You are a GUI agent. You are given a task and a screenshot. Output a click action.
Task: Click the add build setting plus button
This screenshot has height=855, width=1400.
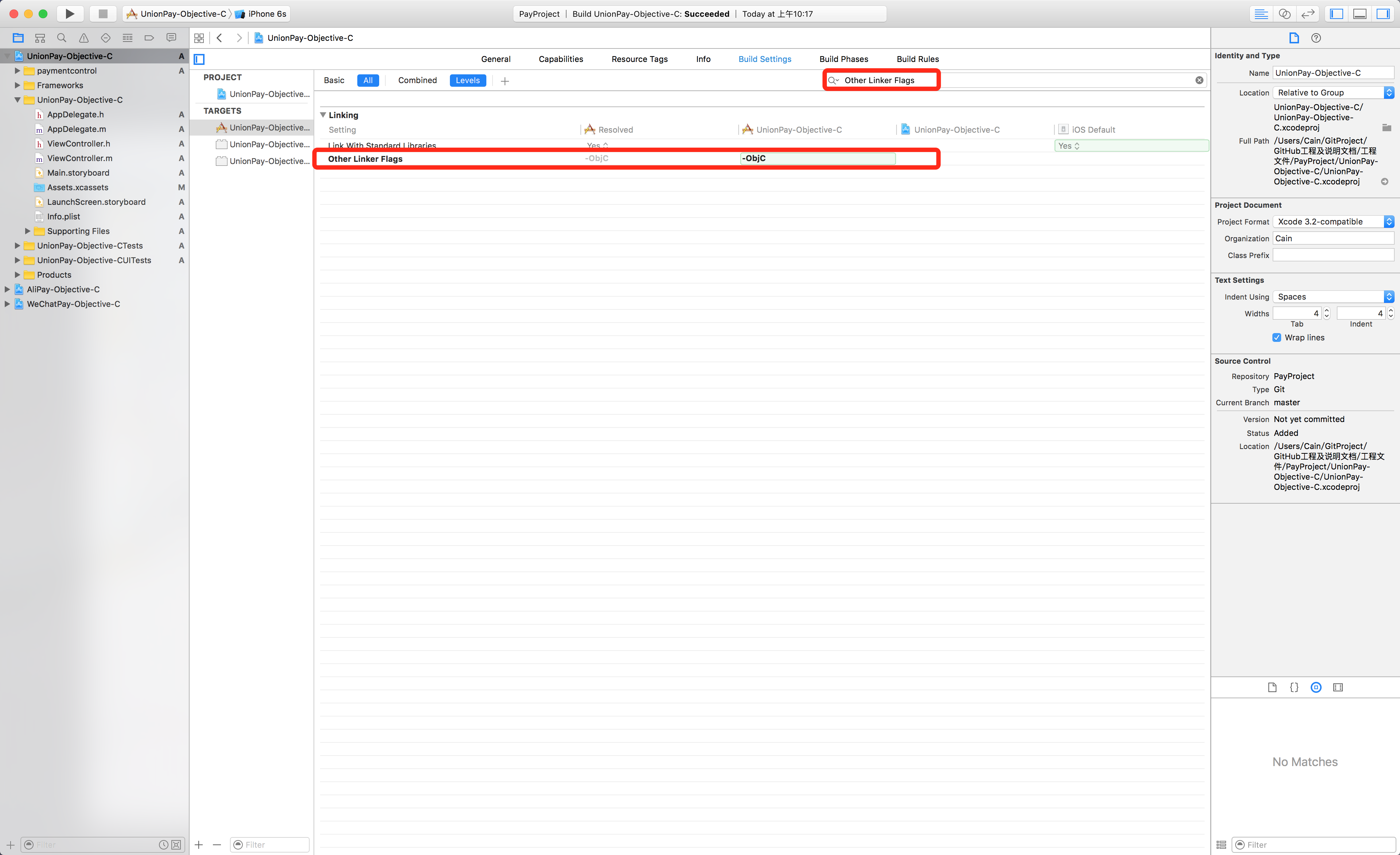point(505,81)
